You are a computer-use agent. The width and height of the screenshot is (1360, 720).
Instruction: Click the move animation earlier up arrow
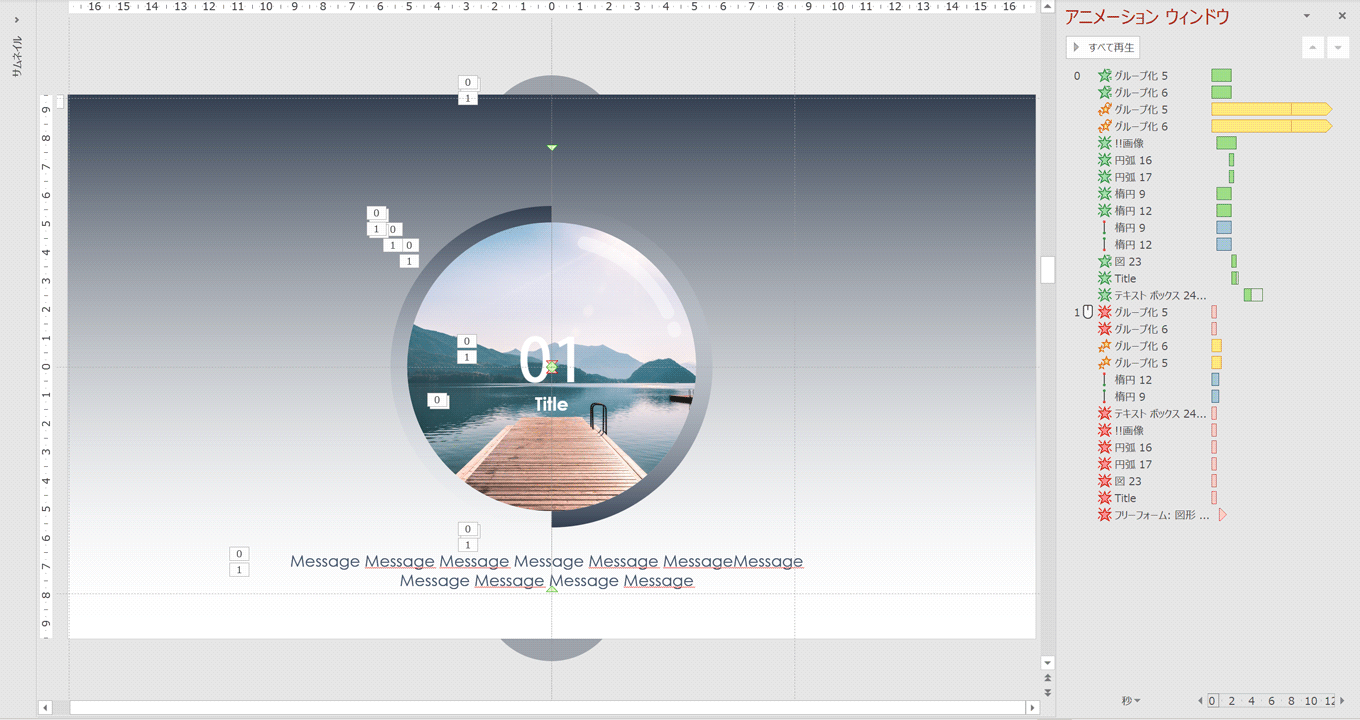click(x=1312, y=48)
